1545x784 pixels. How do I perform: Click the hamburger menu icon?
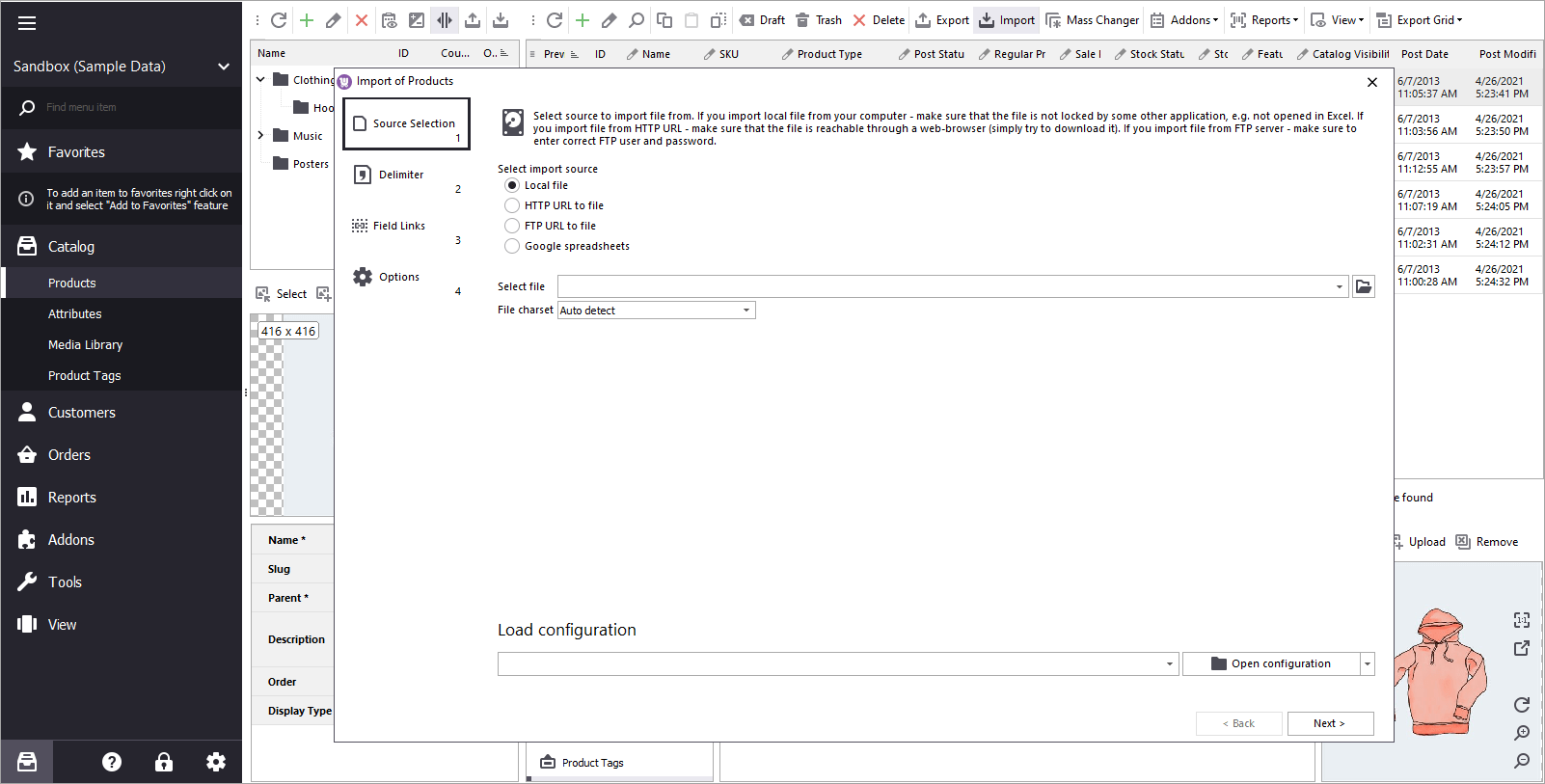[27, 23]
